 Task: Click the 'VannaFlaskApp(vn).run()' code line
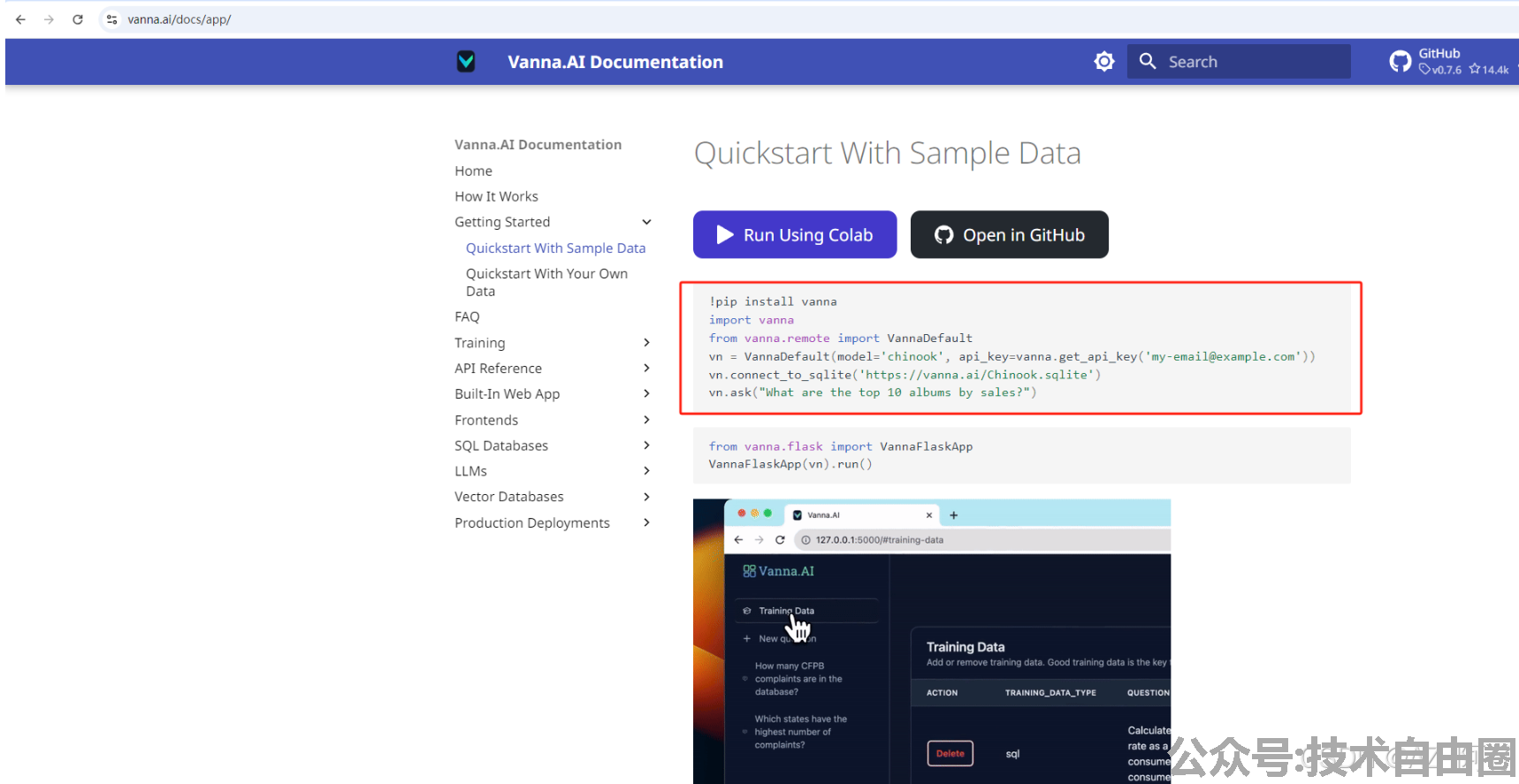coord(790,464)
